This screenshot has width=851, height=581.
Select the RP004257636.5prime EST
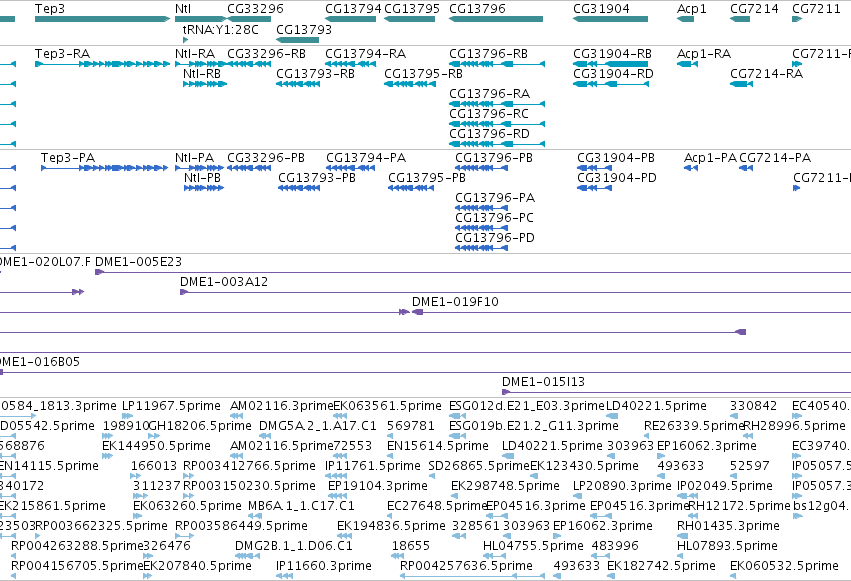click(472, 576)
